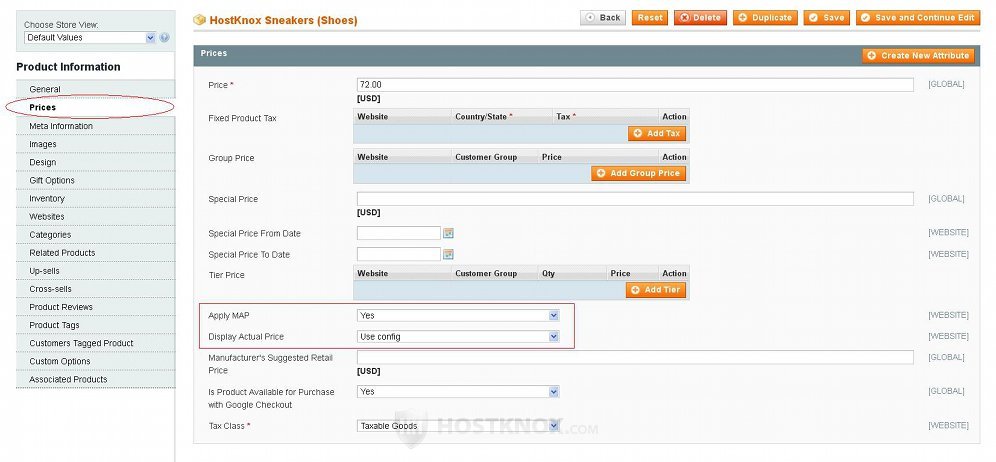Screen dimensions: 996x462
Task: Open the Apply MAP dropdown
Action: click(x=458, y=315)
